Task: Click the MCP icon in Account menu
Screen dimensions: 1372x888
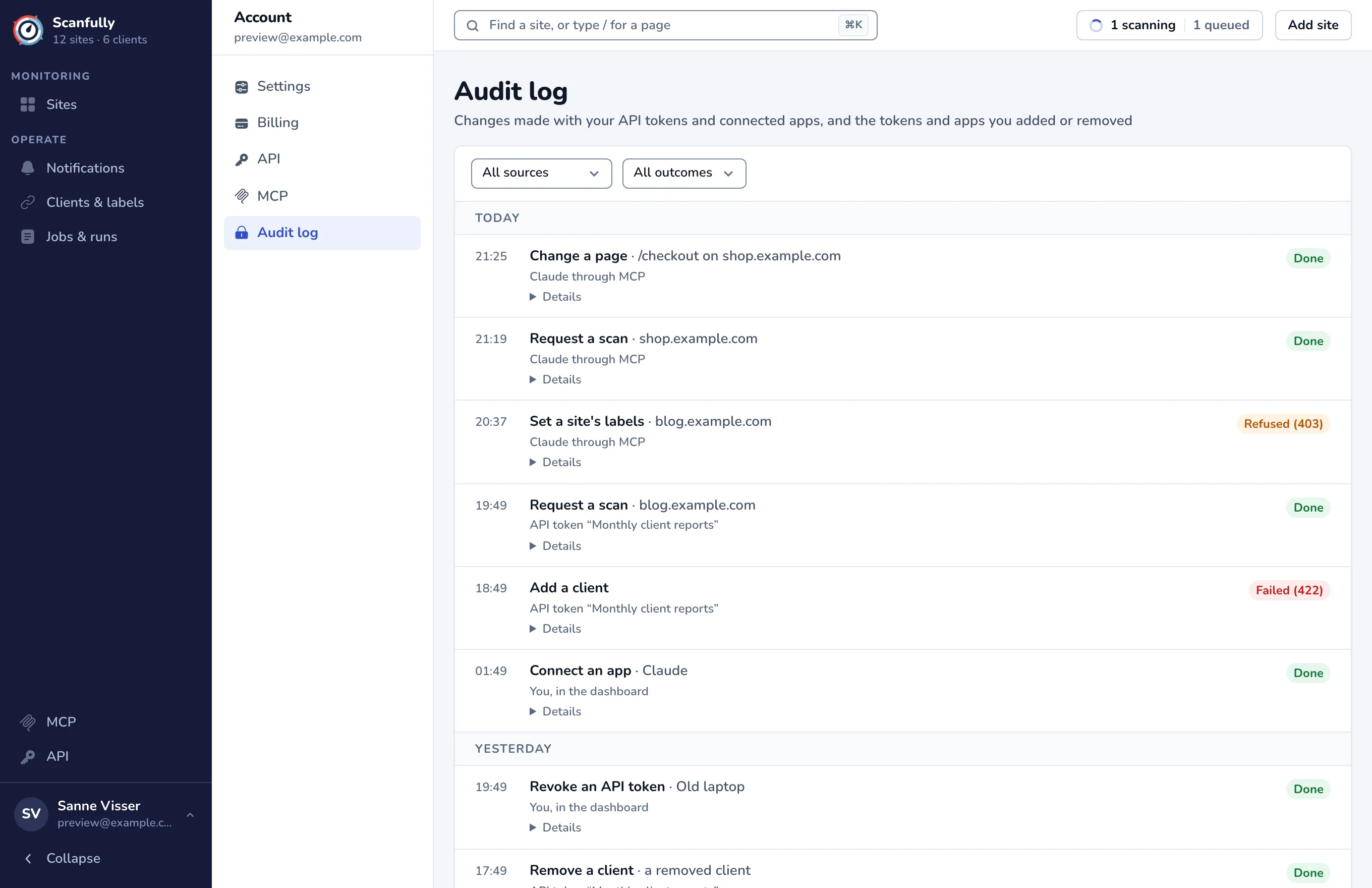Action: [242, 196]
